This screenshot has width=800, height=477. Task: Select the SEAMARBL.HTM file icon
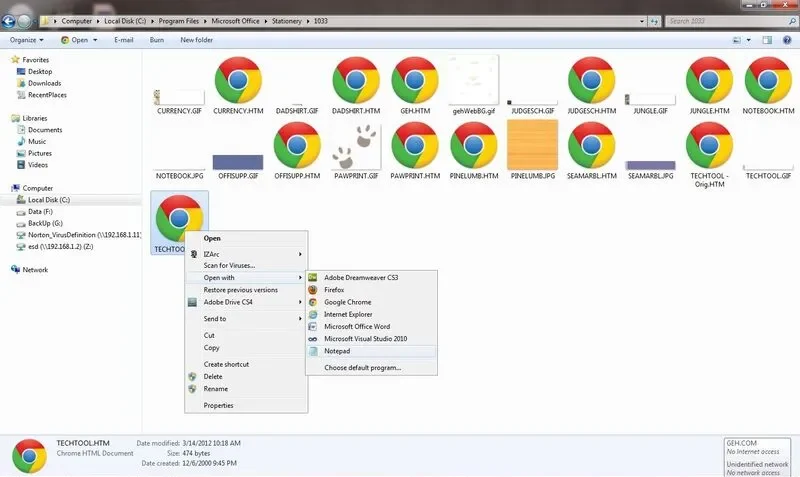tap(592, 145)
